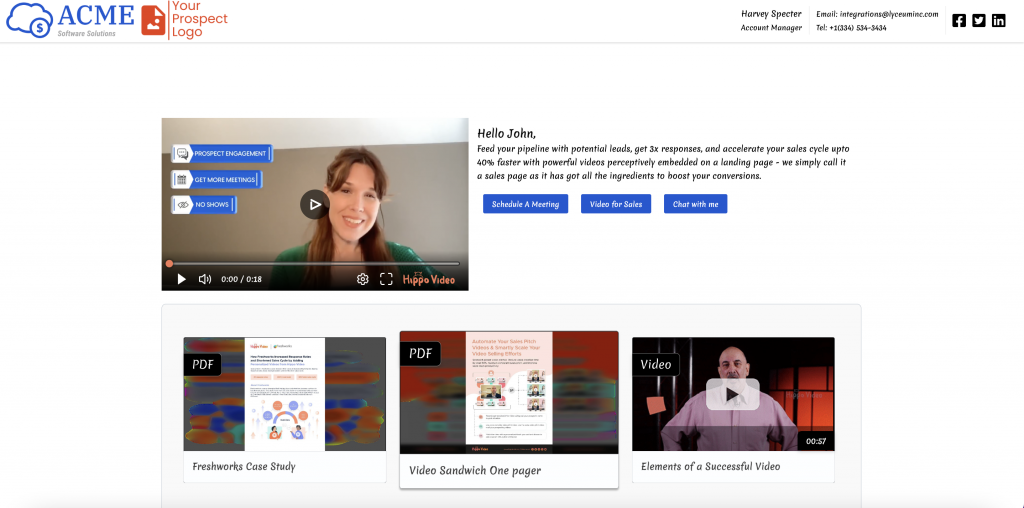Click the PDF badge on Video Sandwich card
Viewport: 1024px width, 508px height.
tap(421, 354)
